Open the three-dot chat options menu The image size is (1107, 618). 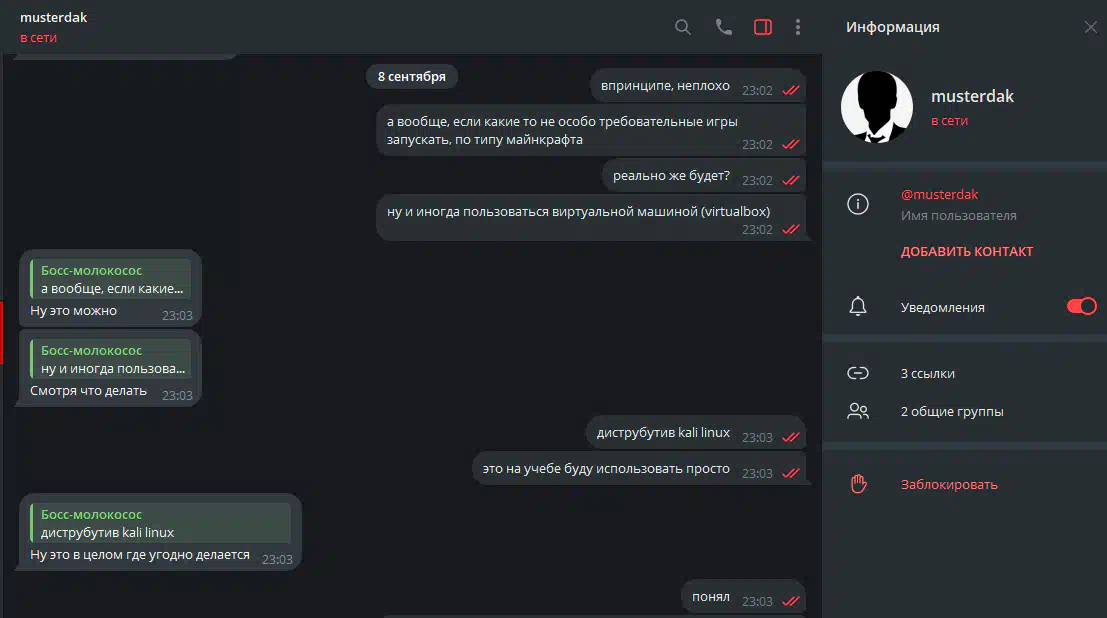tap(798, 27)
